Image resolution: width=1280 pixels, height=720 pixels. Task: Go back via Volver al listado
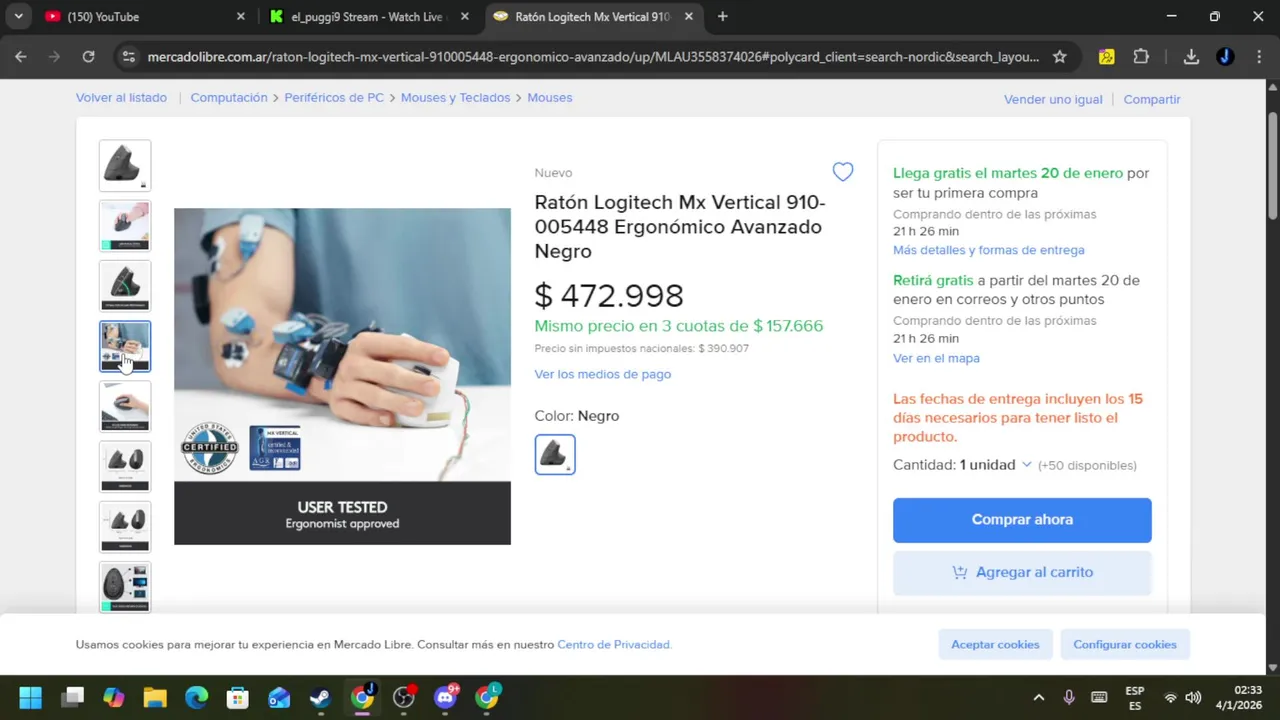121,98
